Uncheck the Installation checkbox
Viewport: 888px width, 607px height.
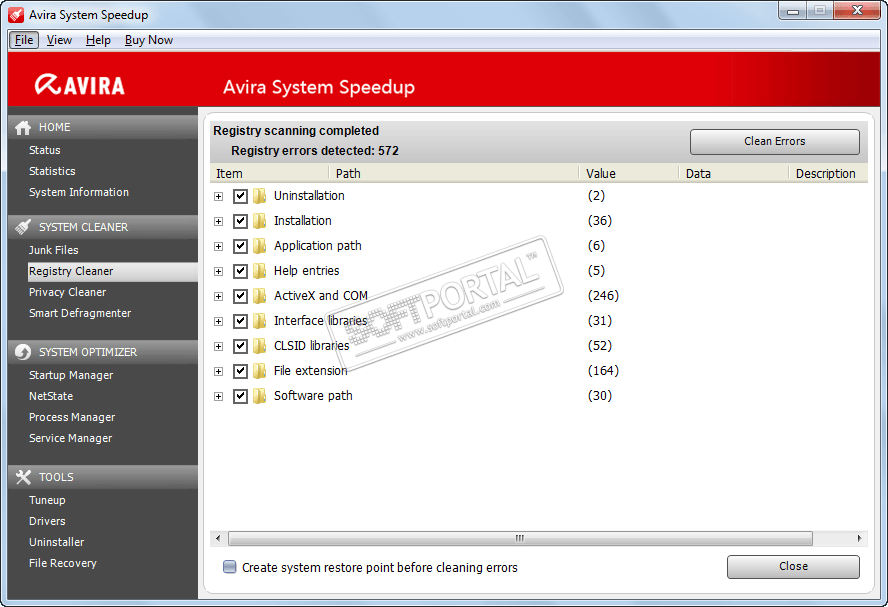[x=240, y=221]
